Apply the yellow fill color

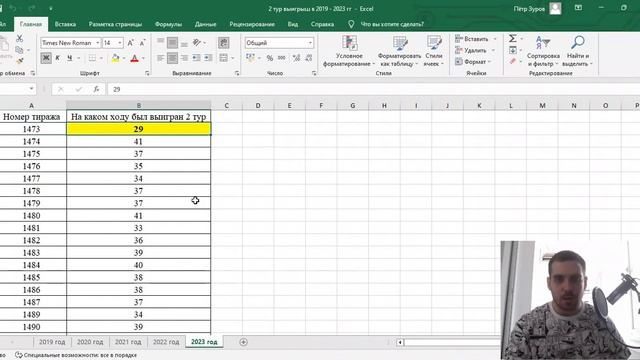pos(116,58)
